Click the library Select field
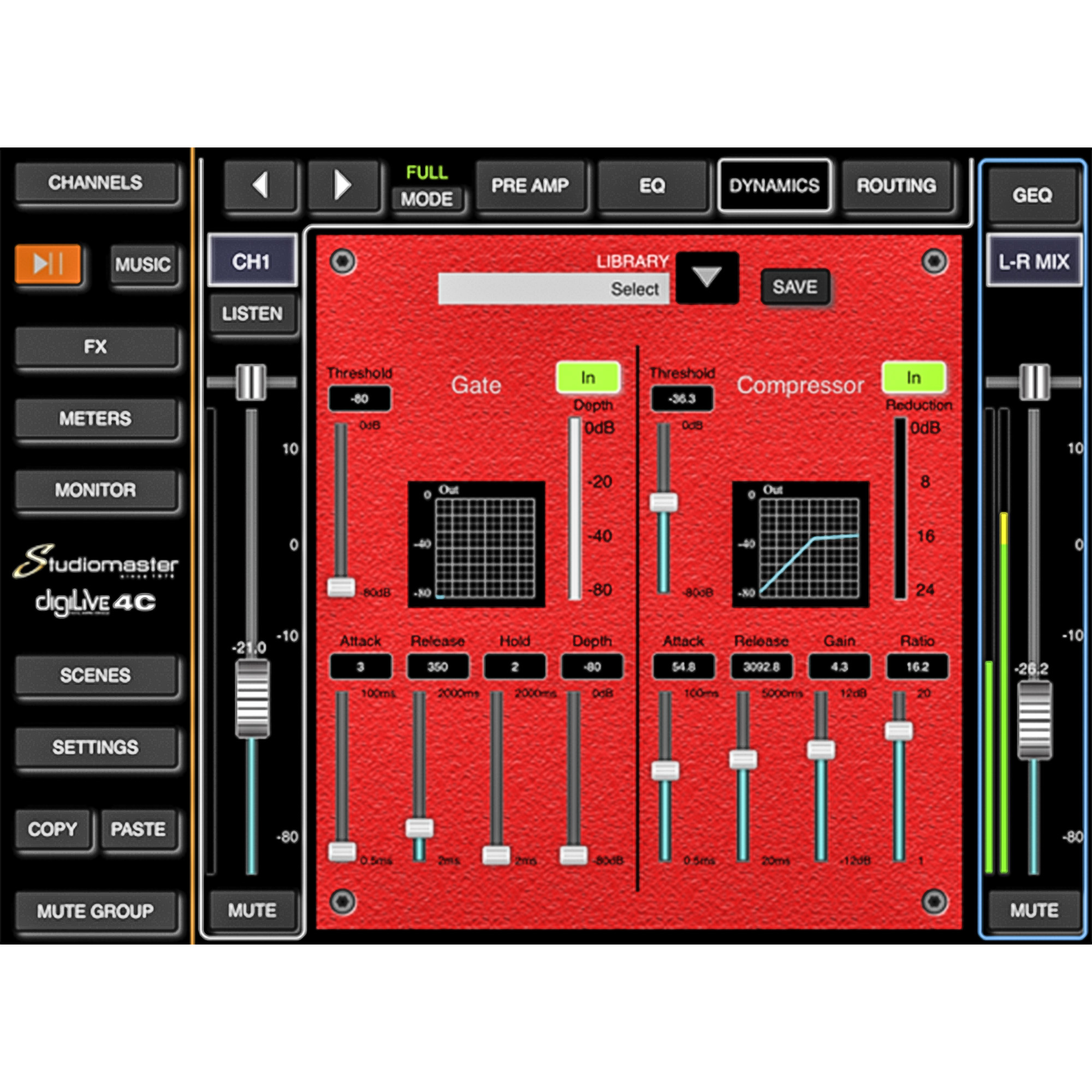The image size is (1092, 1092). tap(553, 289)
